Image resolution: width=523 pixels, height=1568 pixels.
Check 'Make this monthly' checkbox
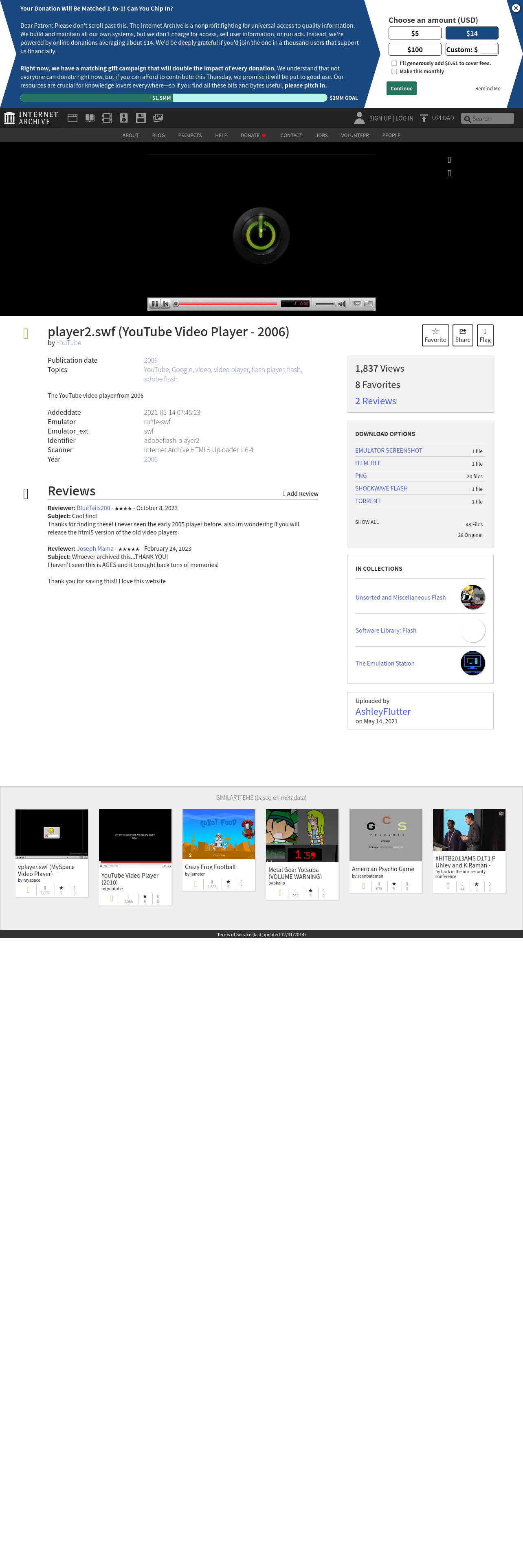point(394,72)
